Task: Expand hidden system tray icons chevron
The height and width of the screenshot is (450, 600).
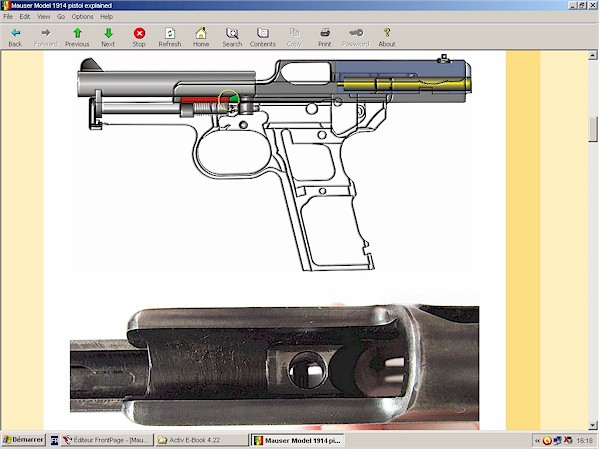Action: [x=537, y=441]
